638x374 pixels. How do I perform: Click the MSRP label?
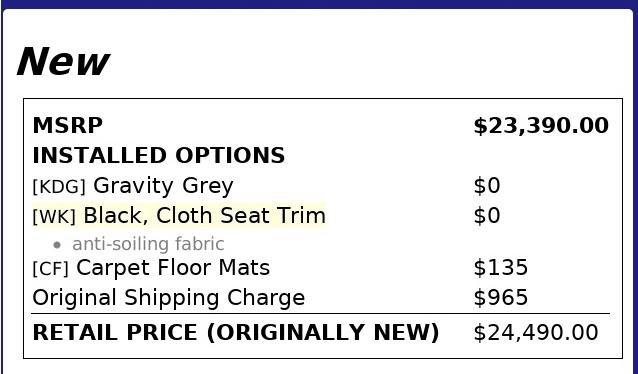[68, 125]
